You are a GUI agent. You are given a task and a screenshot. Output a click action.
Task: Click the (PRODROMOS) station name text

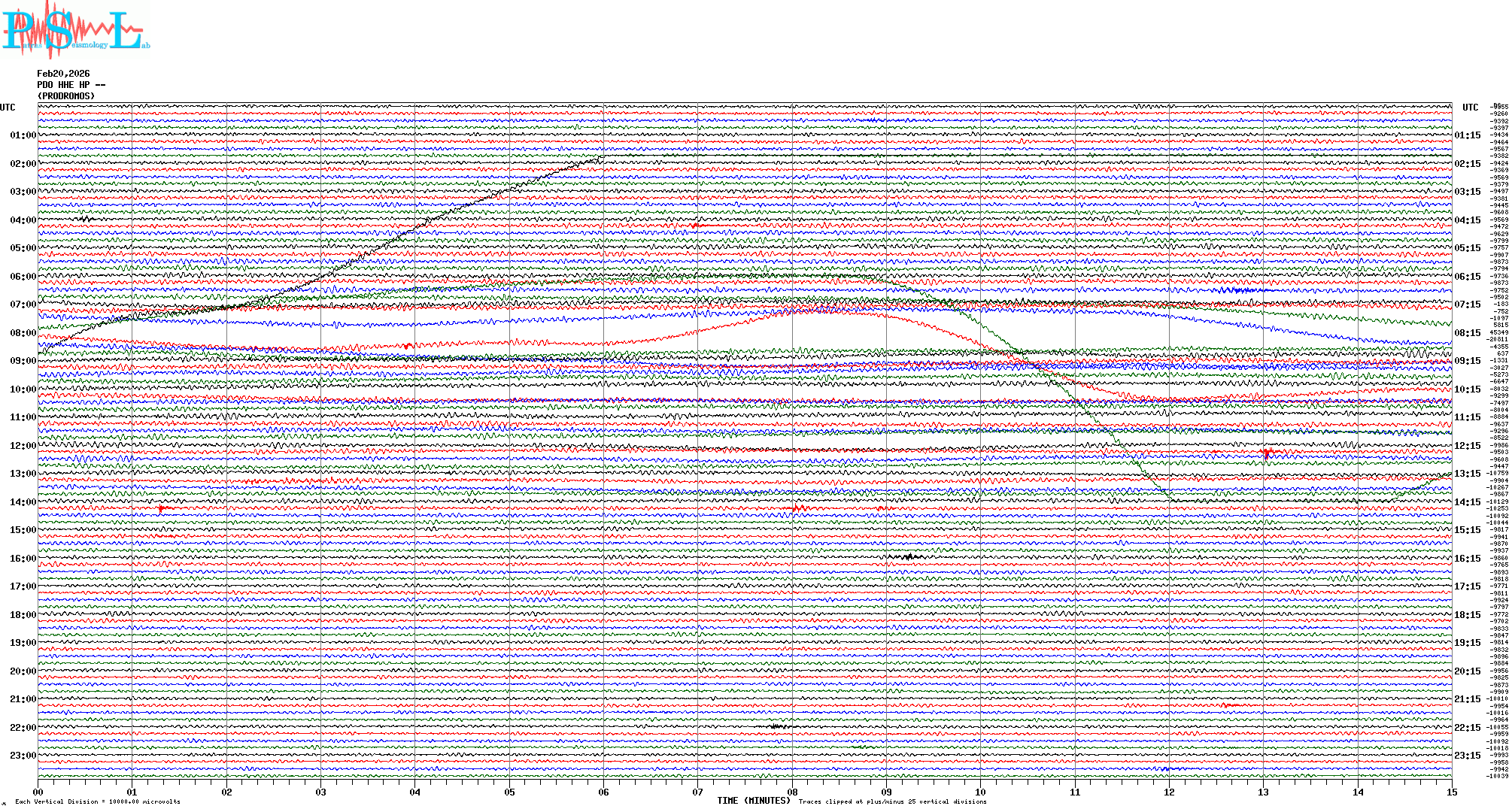tap(66, 96)
